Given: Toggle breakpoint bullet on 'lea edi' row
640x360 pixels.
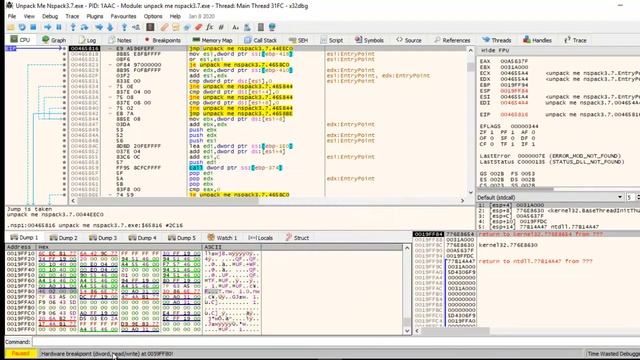Looking at the screenshot, I should (64, 146).
